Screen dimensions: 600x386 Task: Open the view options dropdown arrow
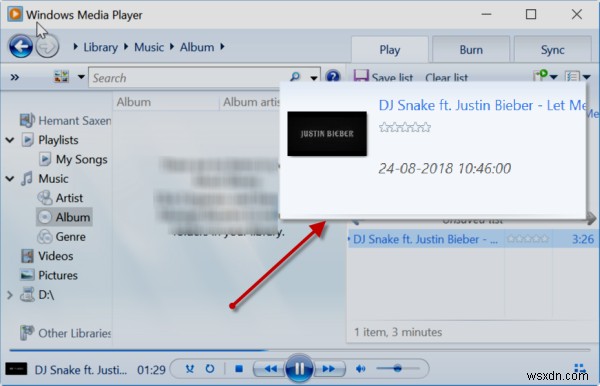81,77
